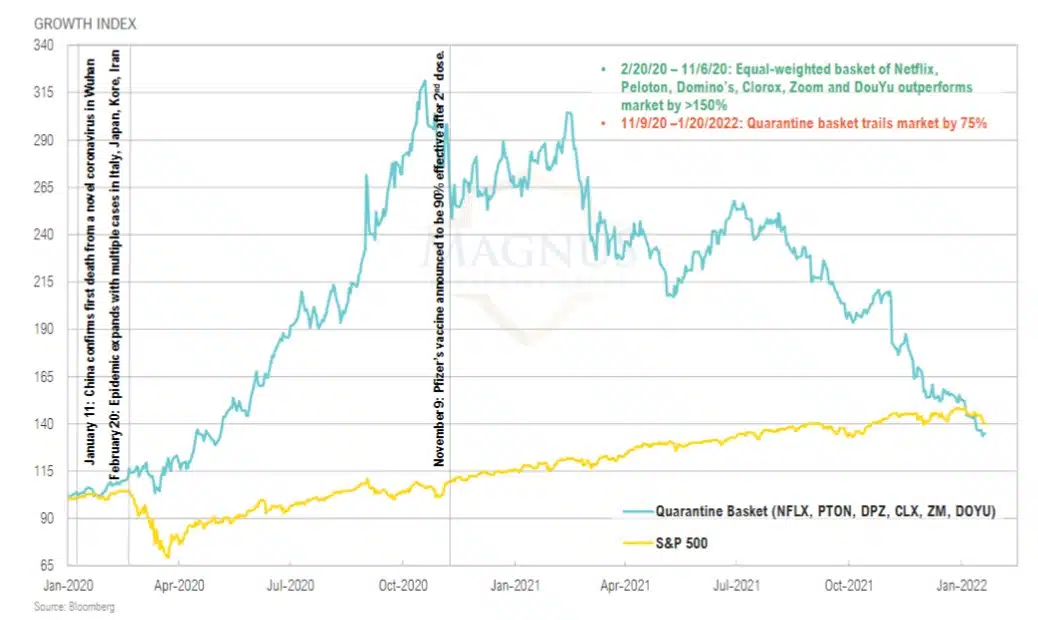Click the 65 value on the y-axis
Viewport: 1038px width, 620px height.
coord(46,565)
